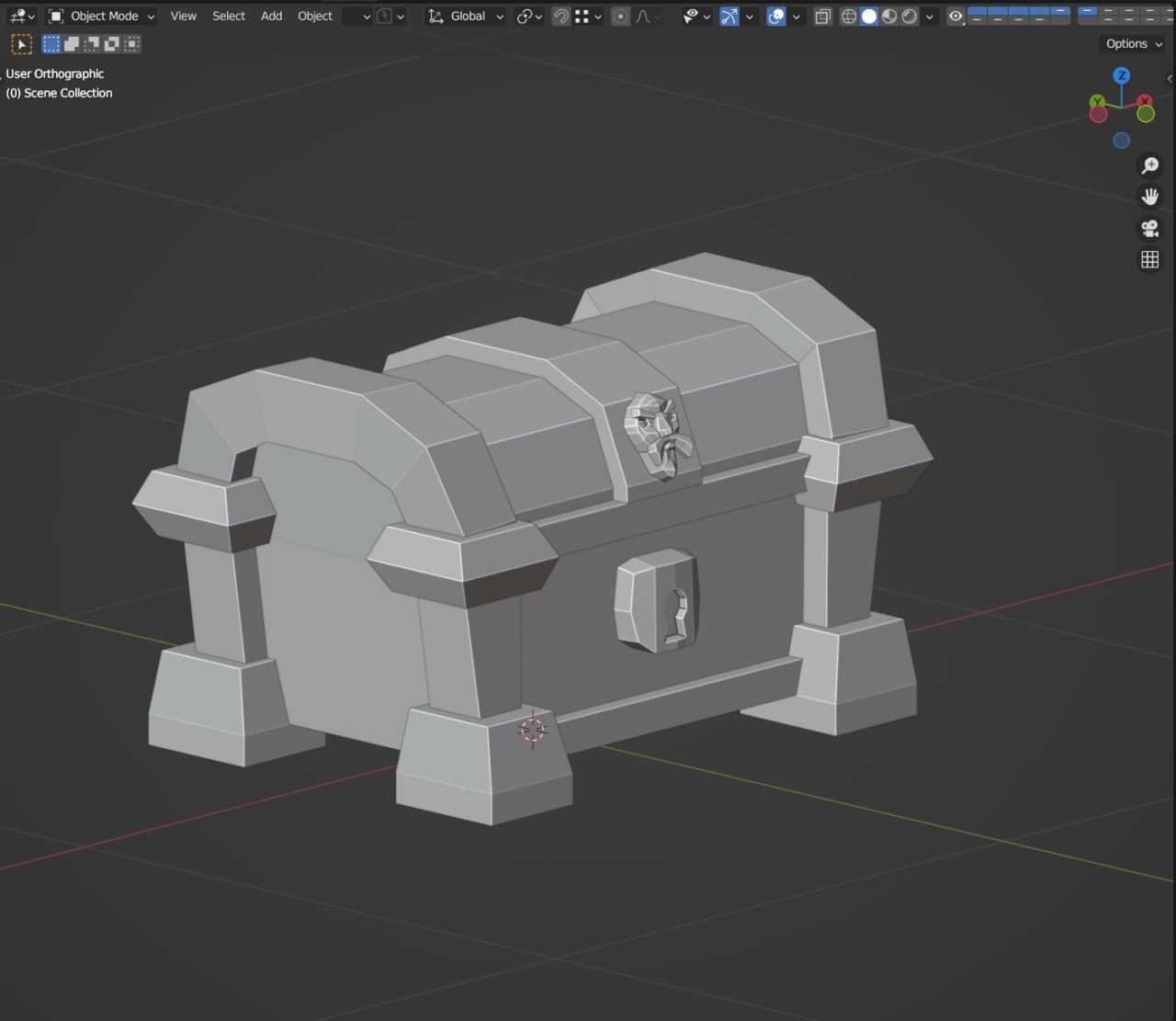The width and height of the screenshot is (1176, 1021).
Task: Click the Rendered shading sphere preview
Action: coord(908,16)
